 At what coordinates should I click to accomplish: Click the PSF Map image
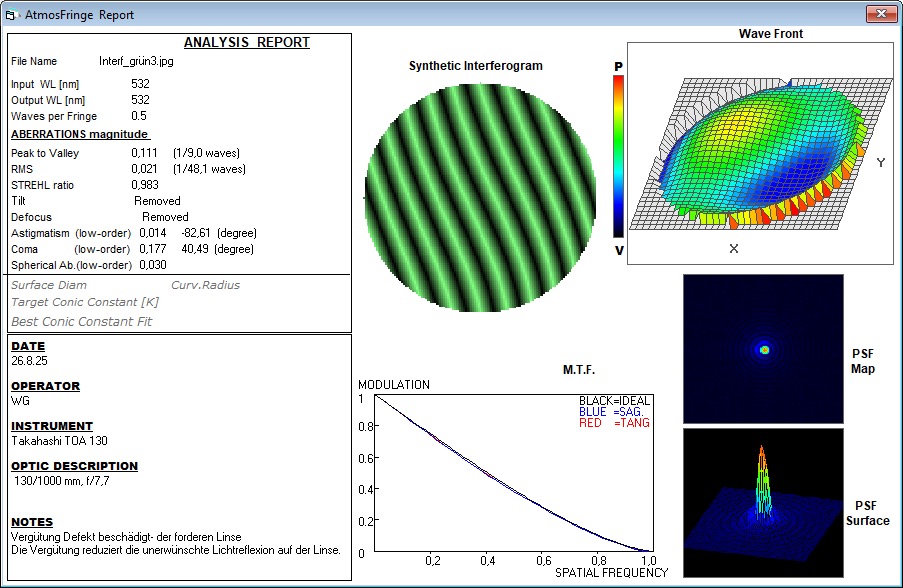click(763, 349)
